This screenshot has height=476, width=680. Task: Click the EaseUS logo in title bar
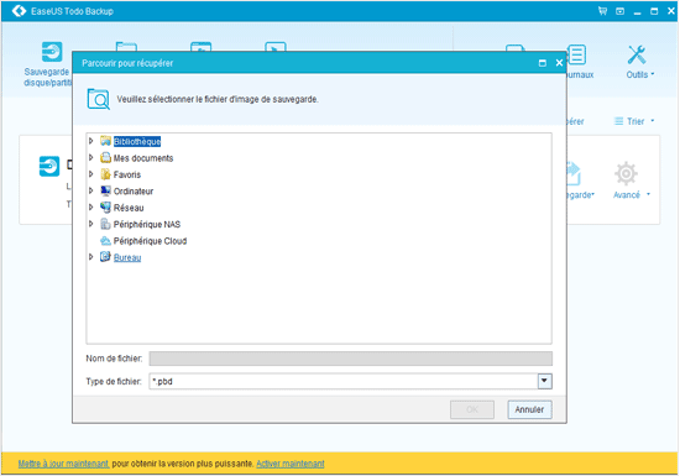click(19, 11)
